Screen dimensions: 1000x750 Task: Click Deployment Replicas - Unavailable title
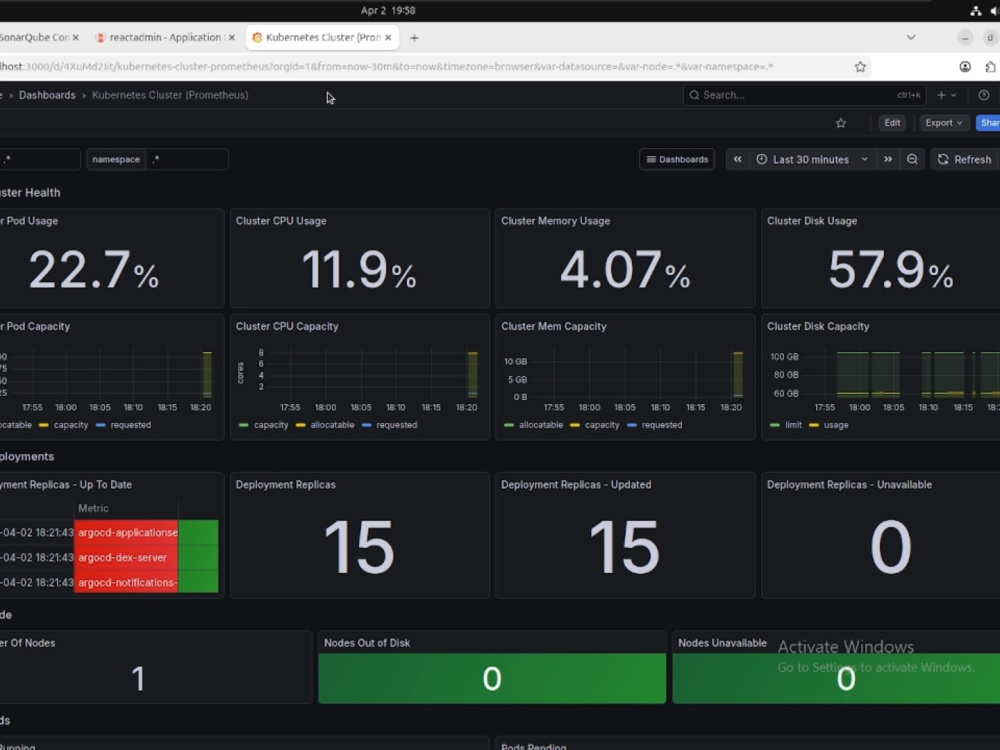coord(849,485)
